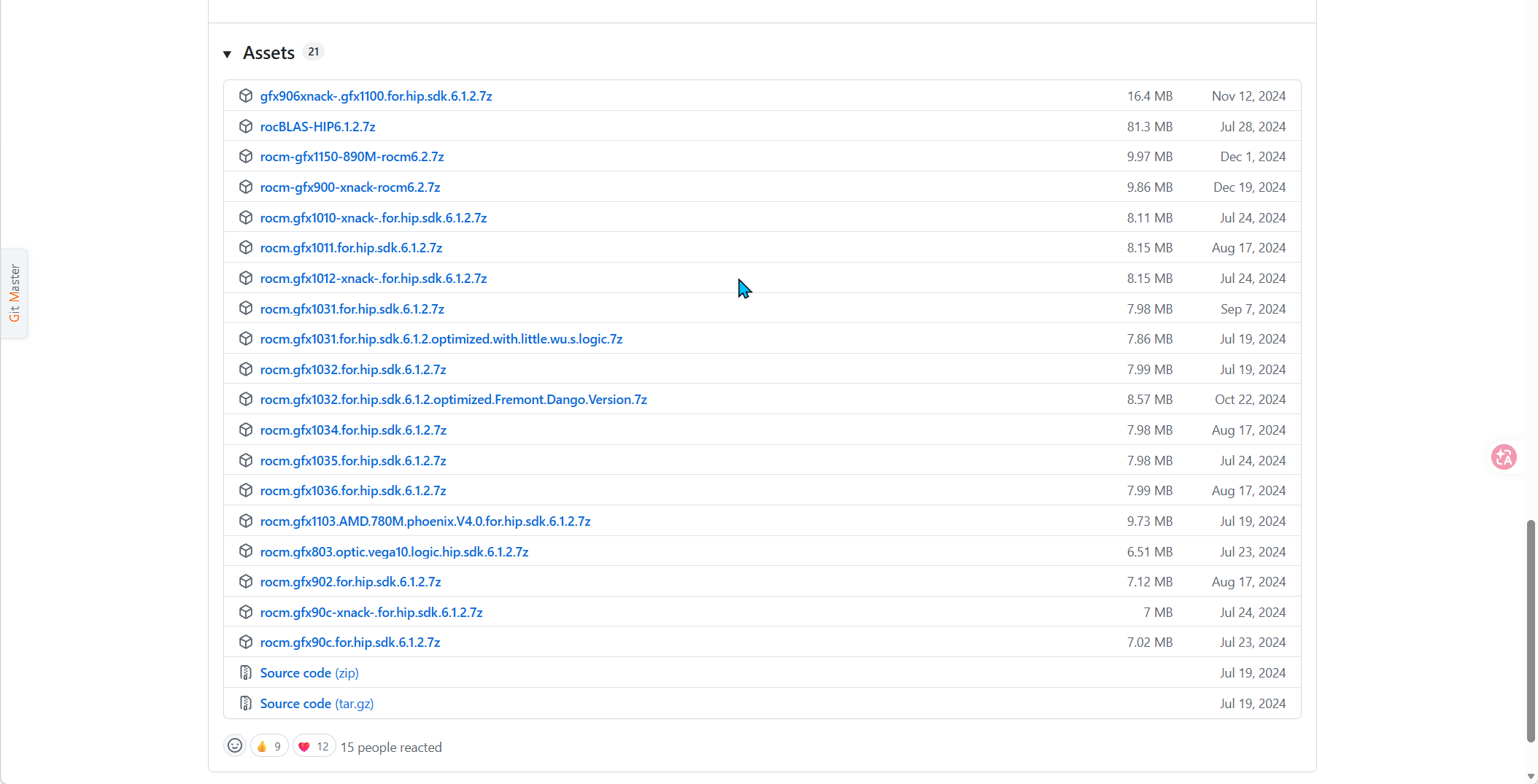The image size is (1538, 784).
Task: Click package icon beside rocm.gfx90c.for.hip.sdk file
Action: (246, 642)
